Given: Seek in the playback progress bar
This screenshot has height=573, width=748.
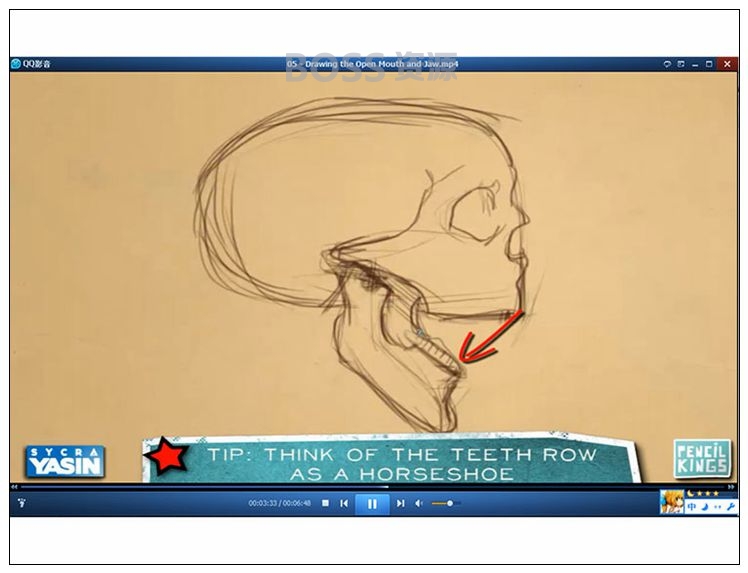Looking at the screenshot, I should point(372,487).
